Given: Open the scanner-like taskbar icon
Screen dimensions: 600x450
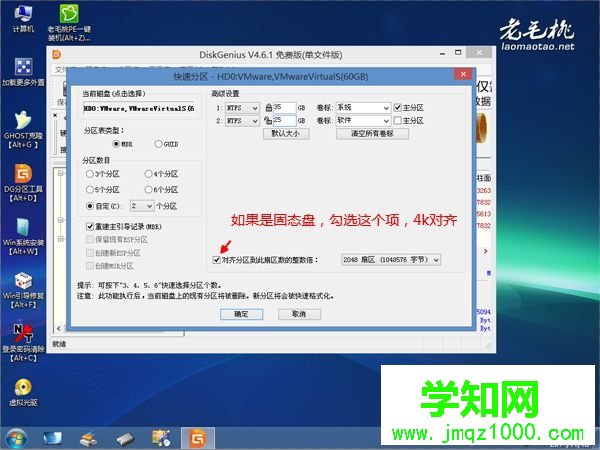Looking at the screenshot, I should pos(89,439).
